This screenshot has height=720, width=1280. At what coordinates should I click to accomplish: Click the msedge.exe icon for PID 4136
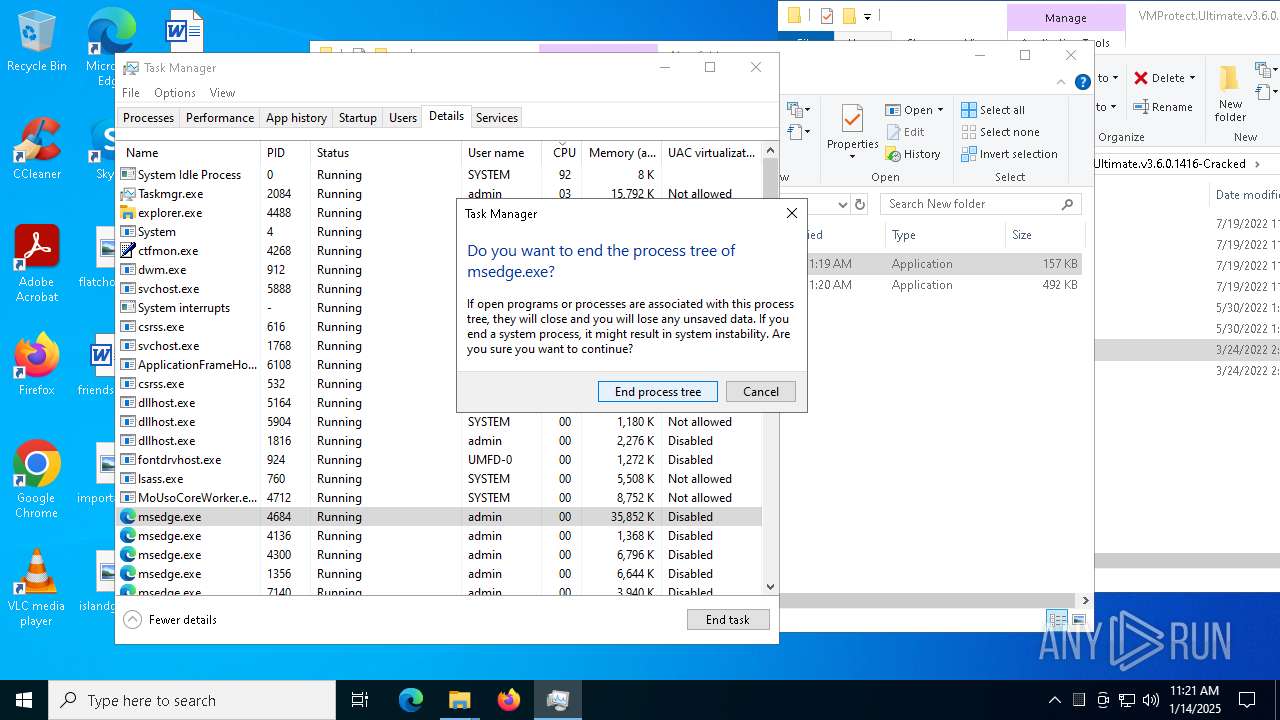click(x=128, y=536)
